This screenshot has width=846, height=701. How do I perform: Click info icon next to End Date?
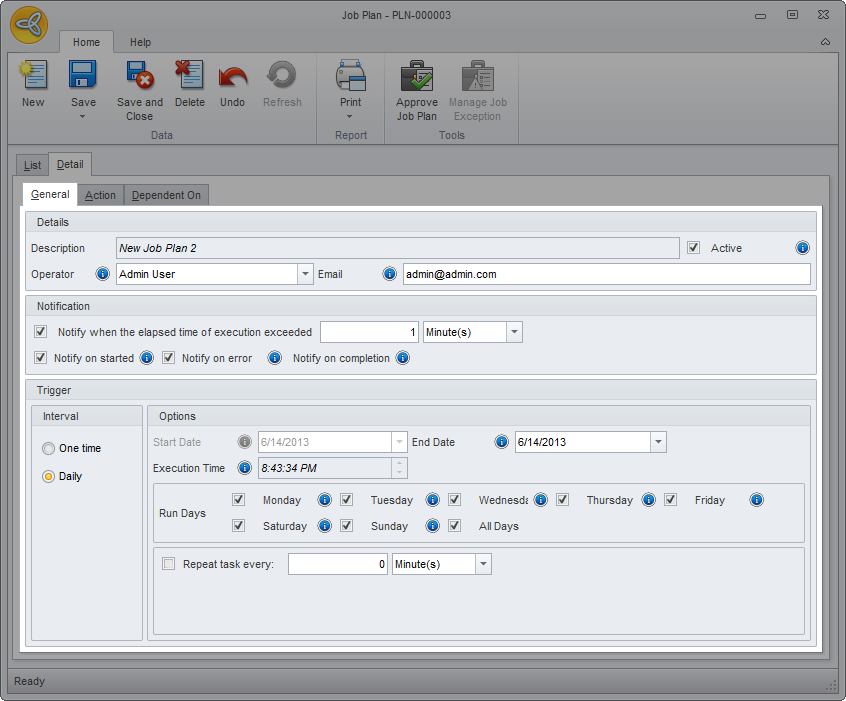[x=502, y=442]
